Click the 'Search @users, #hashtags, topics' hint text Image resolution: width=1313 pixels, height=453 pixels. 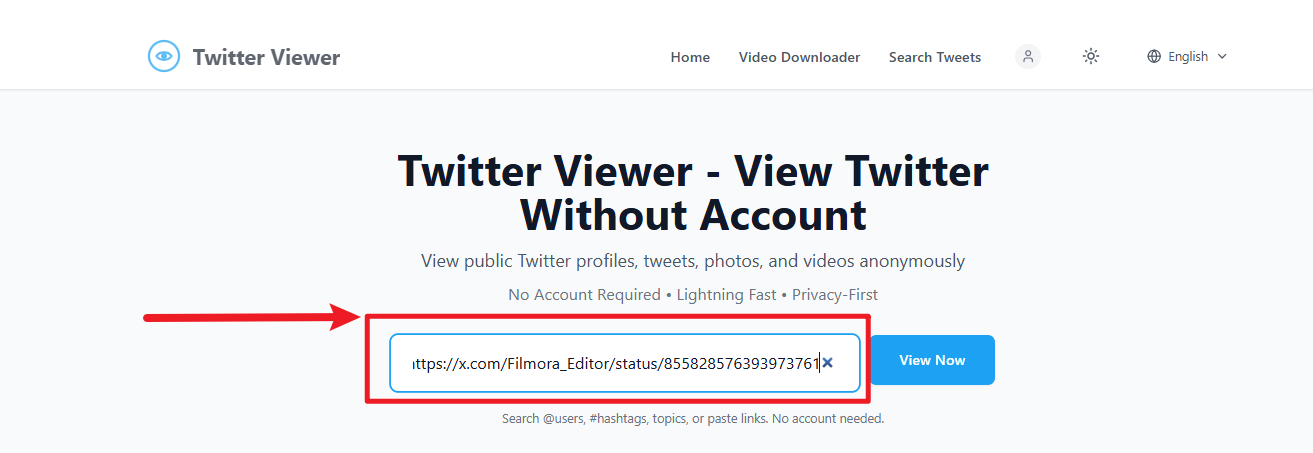[693, 419]
